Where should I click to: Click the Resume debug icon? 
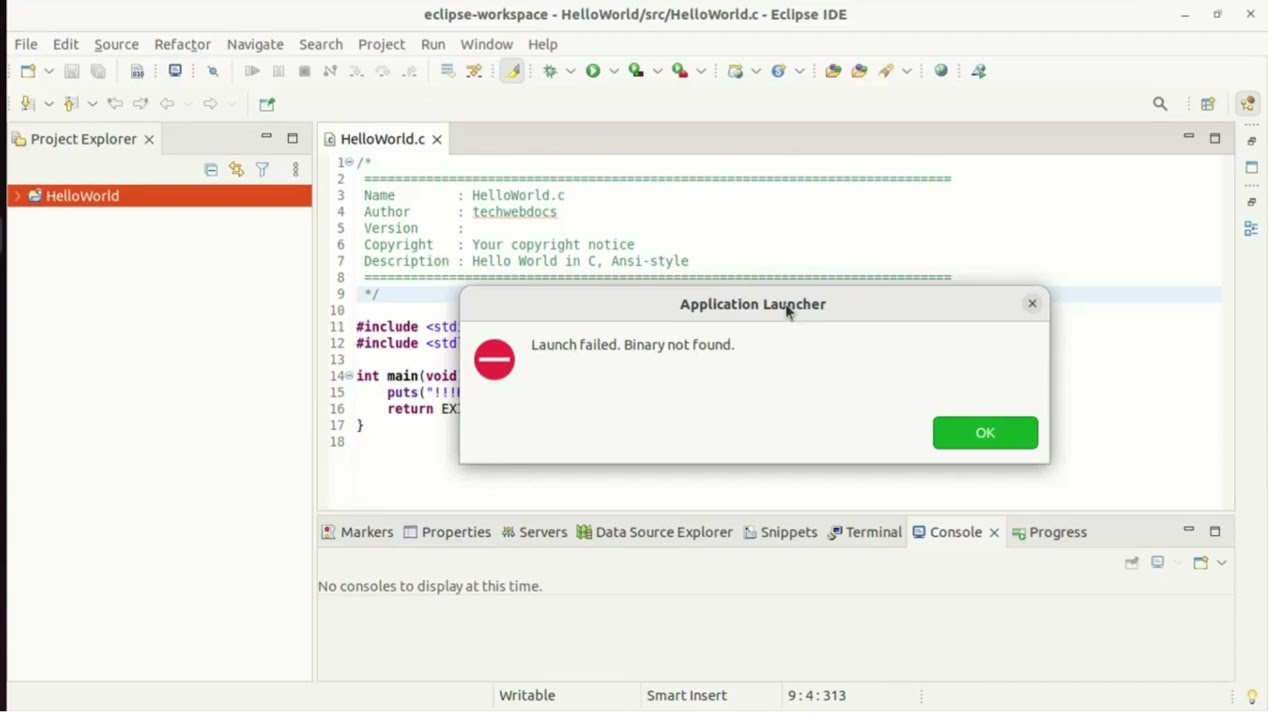252,71
